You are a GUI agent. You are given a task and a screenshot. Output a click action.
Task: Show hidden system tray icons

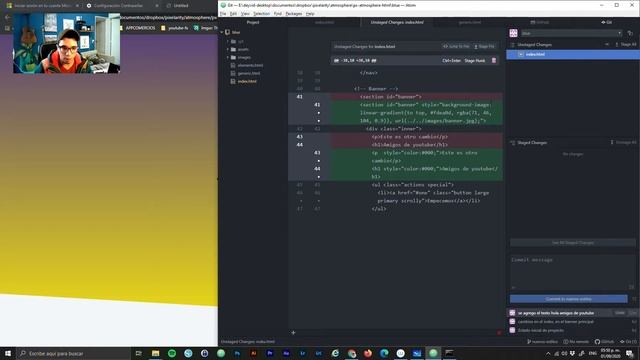click(x=548, y=353)
